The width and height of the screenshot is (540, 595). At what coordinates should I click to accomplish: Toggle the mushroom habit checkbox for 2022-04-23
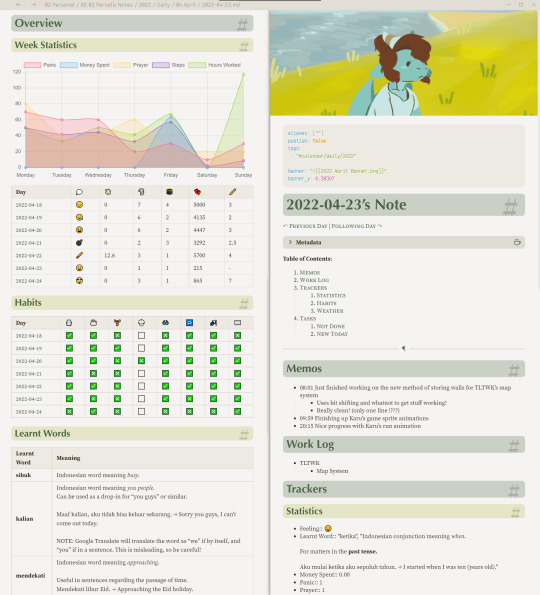click(x=141, y=399)
